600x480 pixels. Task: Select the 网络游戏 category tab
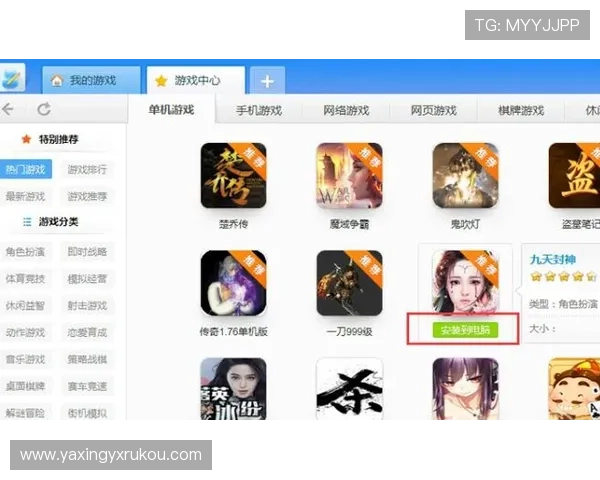[346, 111]
